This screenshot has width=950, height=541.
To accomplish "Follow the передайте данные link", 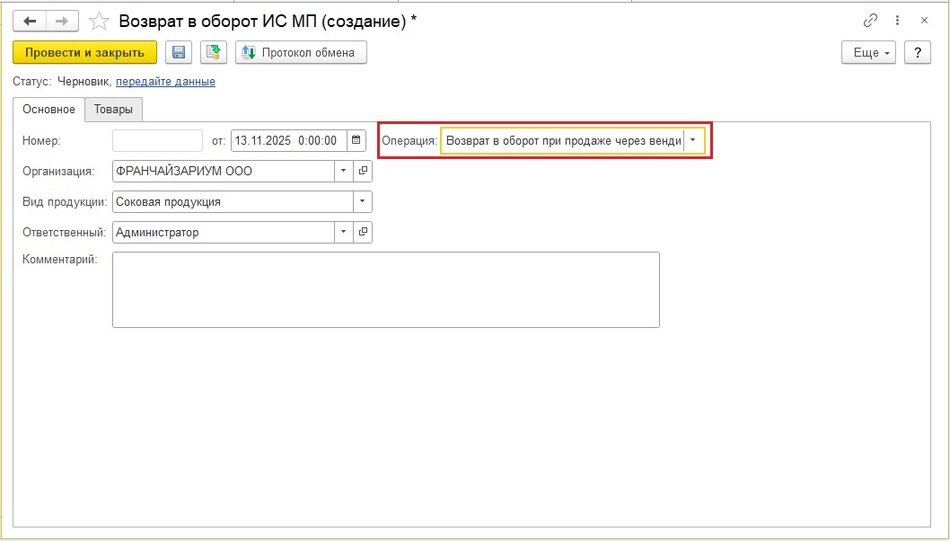I will [x=165, y=82].
